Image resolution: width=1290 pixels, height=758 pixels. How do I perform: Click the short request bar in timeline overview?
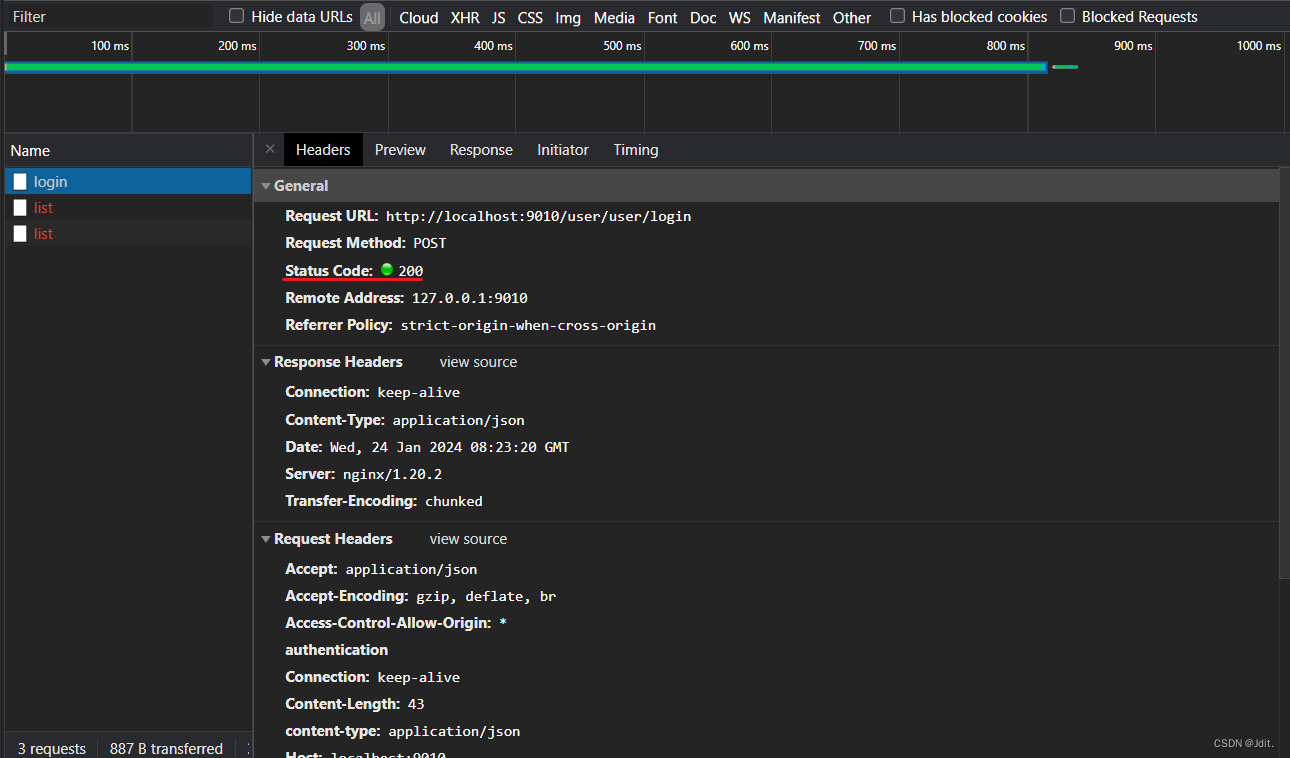point(1065,67)
